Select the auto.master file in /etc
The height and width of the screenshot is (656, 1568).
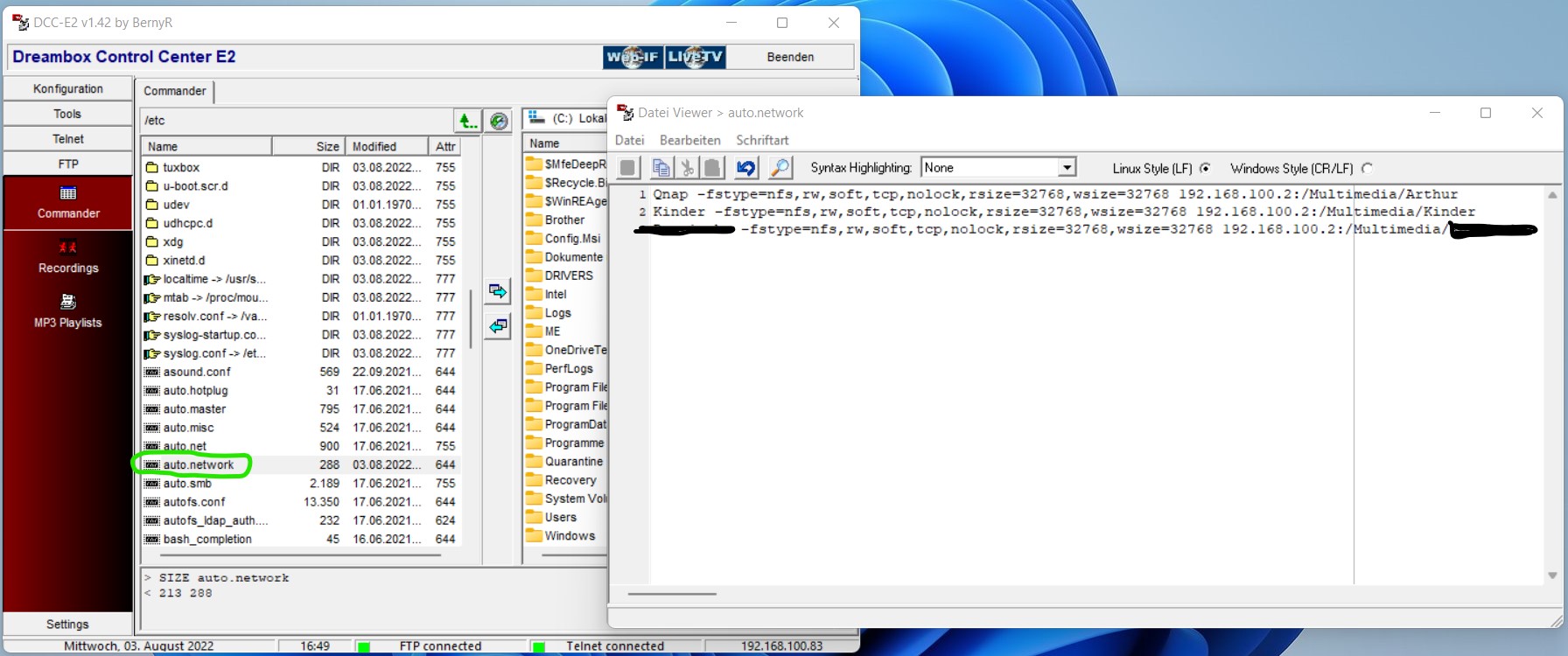194,409
